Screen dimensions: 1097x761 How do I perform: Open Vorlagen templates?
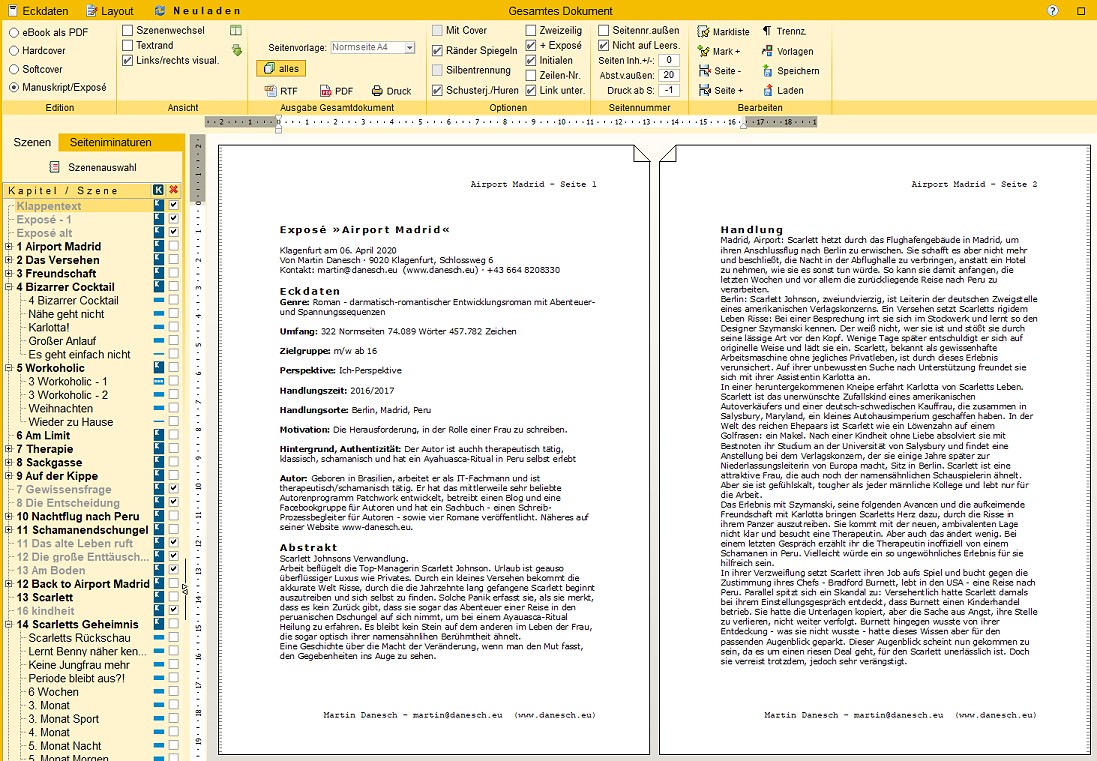pyautogui.click(x=787, y=51)
